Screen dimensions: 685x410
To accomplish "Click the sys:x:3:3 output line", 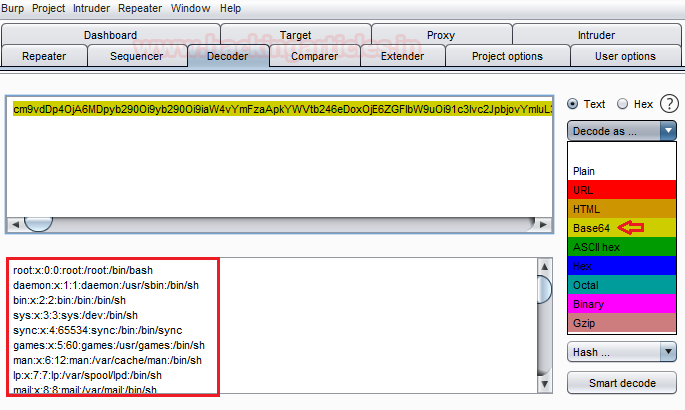I will pyautogui.click(x=75, y=315).
